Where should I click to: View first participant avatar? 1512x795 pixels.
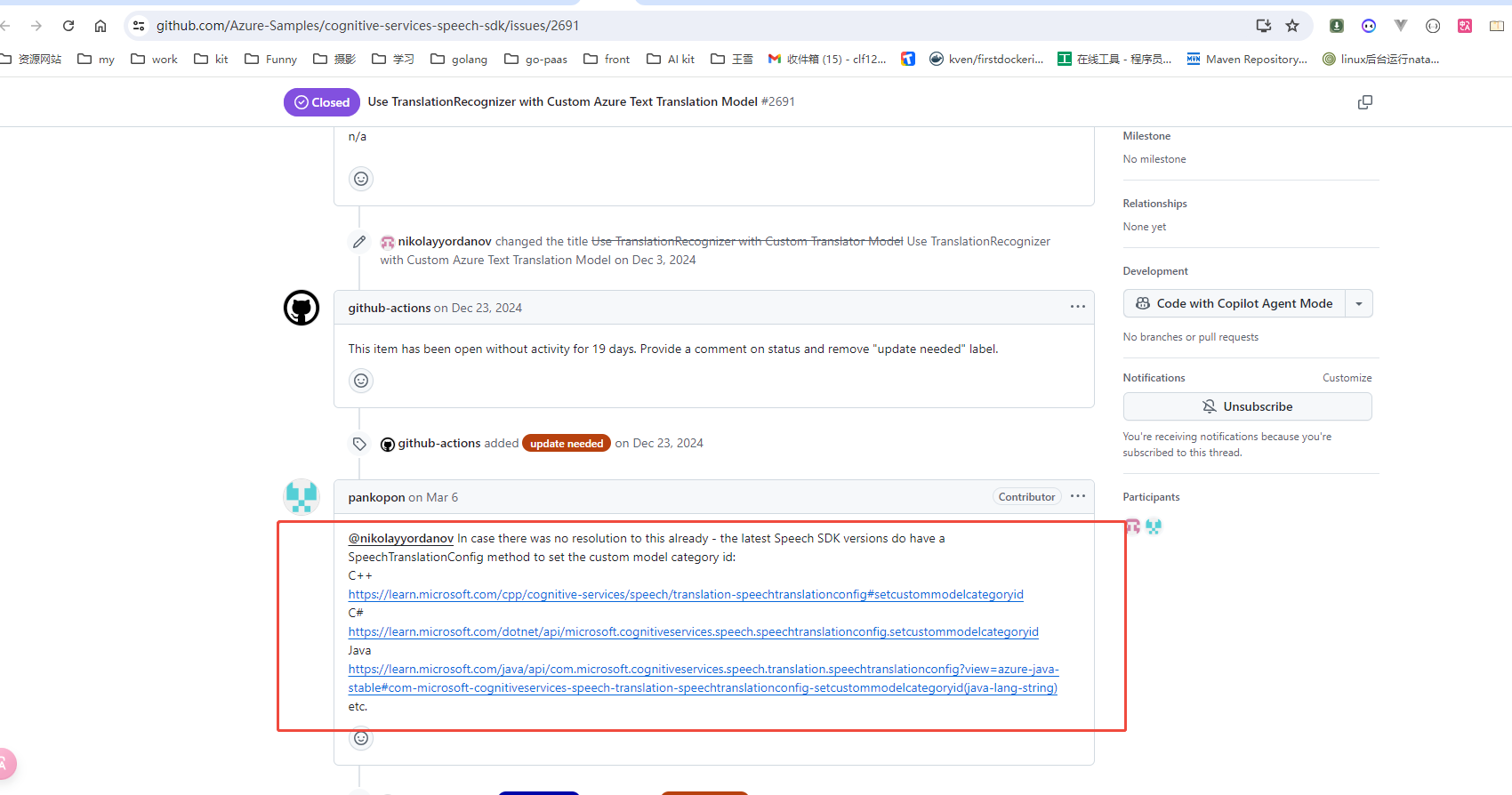coord(1132,526)
